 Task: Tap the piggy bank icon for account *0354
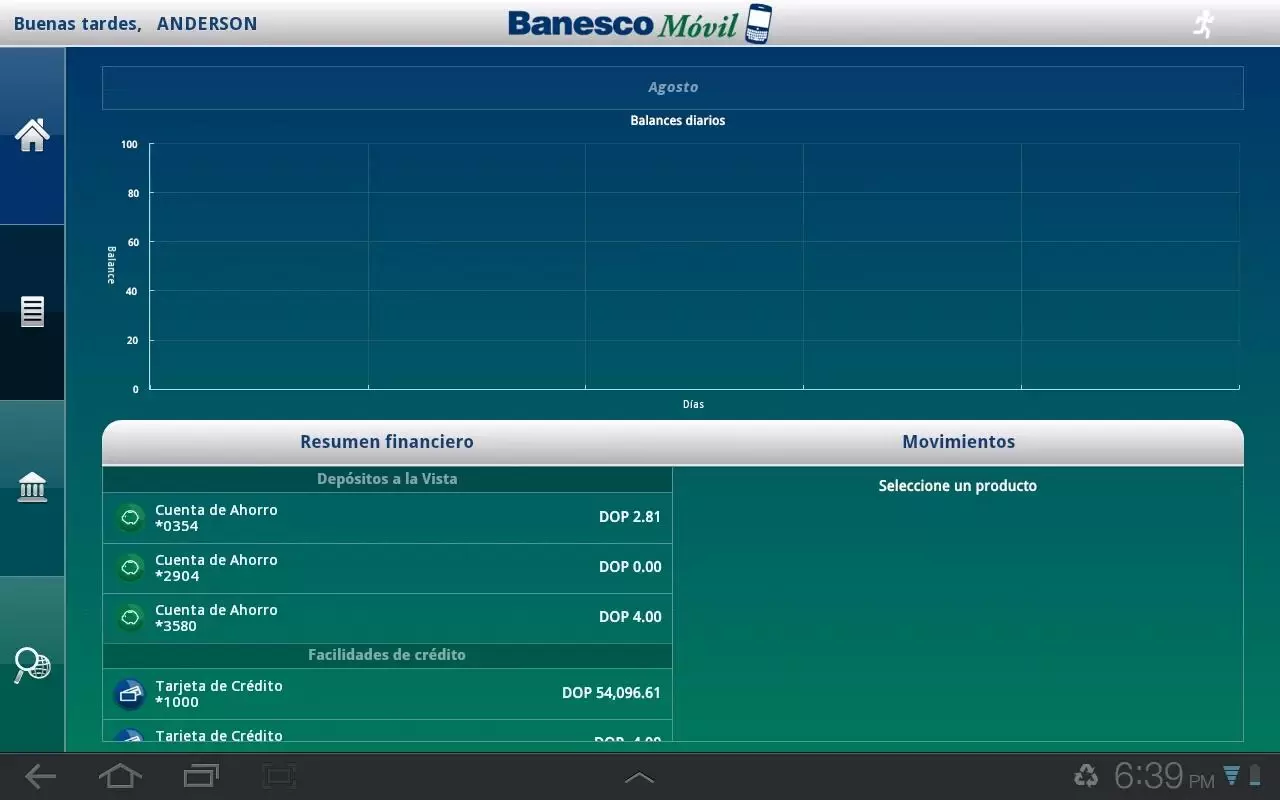(130, 518)
